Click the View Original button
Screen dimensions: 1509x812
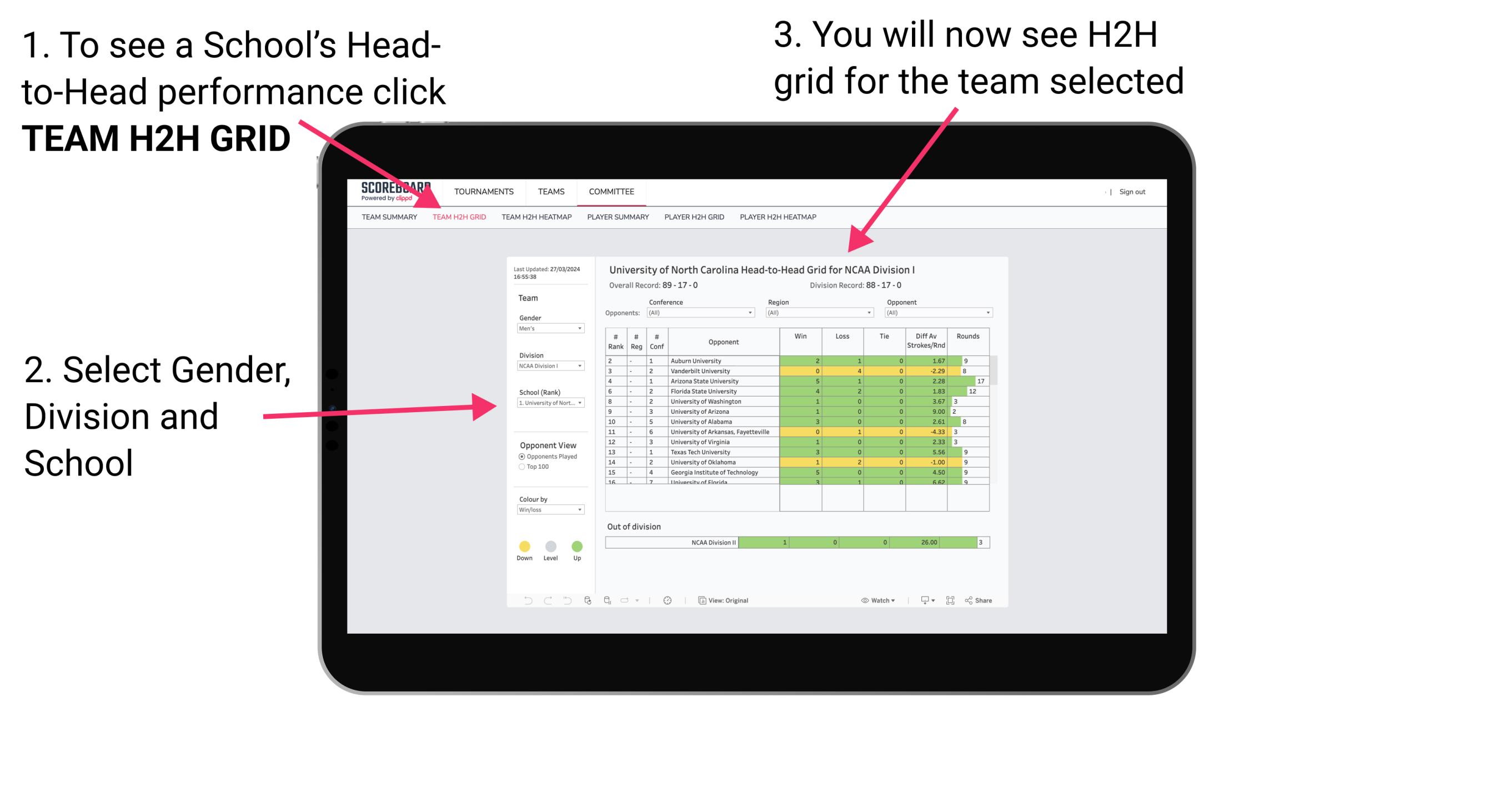(x=723, y=599)
